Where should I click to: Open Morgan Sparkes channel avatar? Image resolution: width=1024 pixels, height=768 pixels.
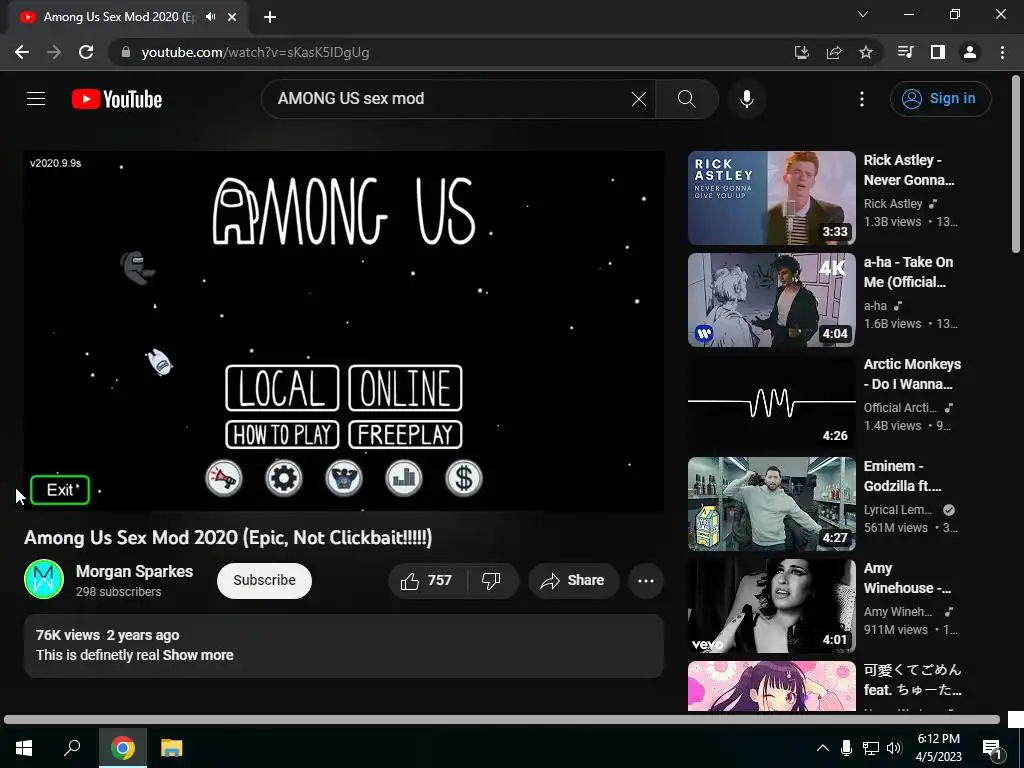point(44,579)
